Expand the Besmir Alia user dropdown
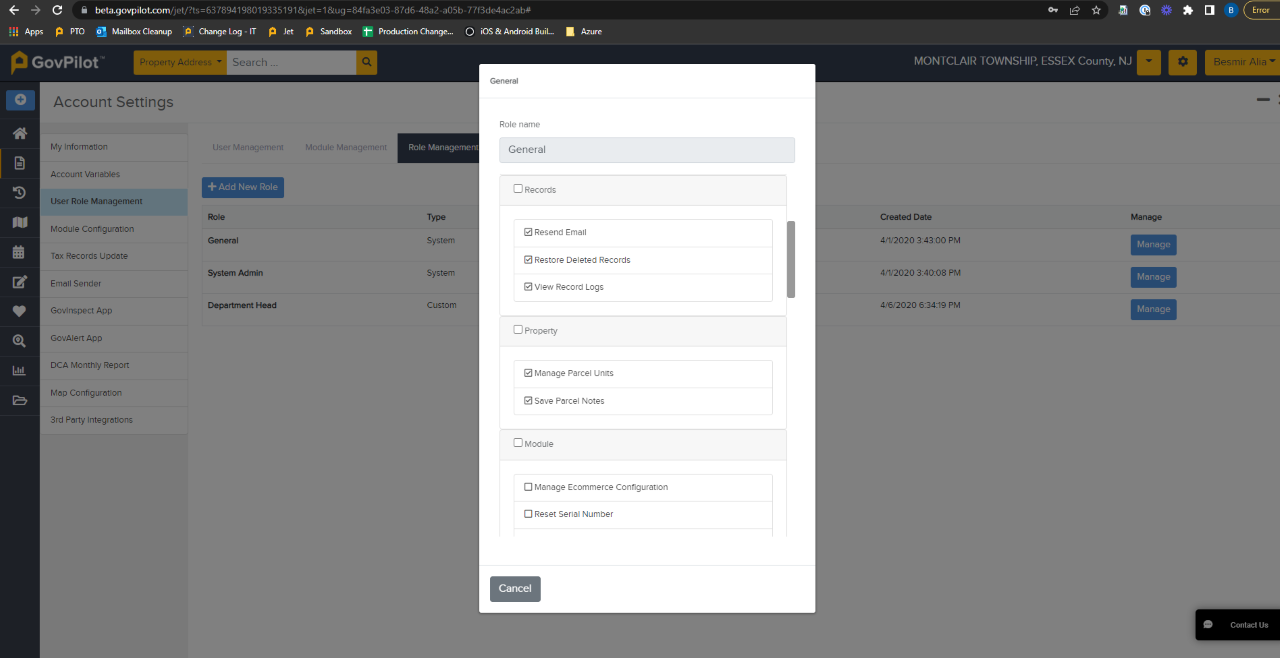Image resolution: width=1280 pixels, height=658 pixels. (x=1241, y=62)
